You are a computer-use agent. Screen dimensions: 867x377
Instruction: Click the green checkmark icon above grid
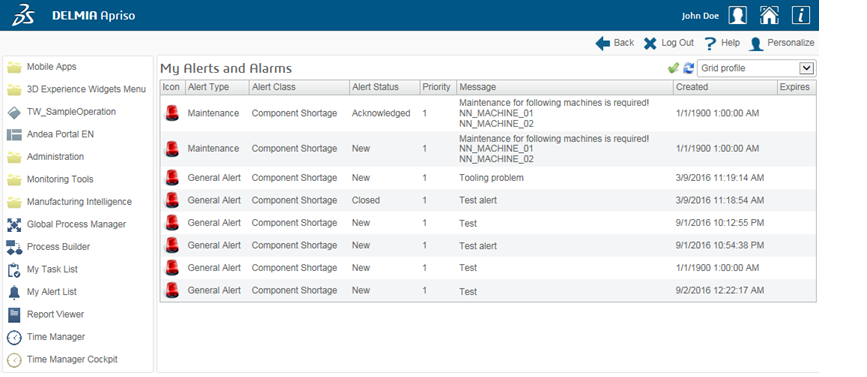click(x=673, y=69)
